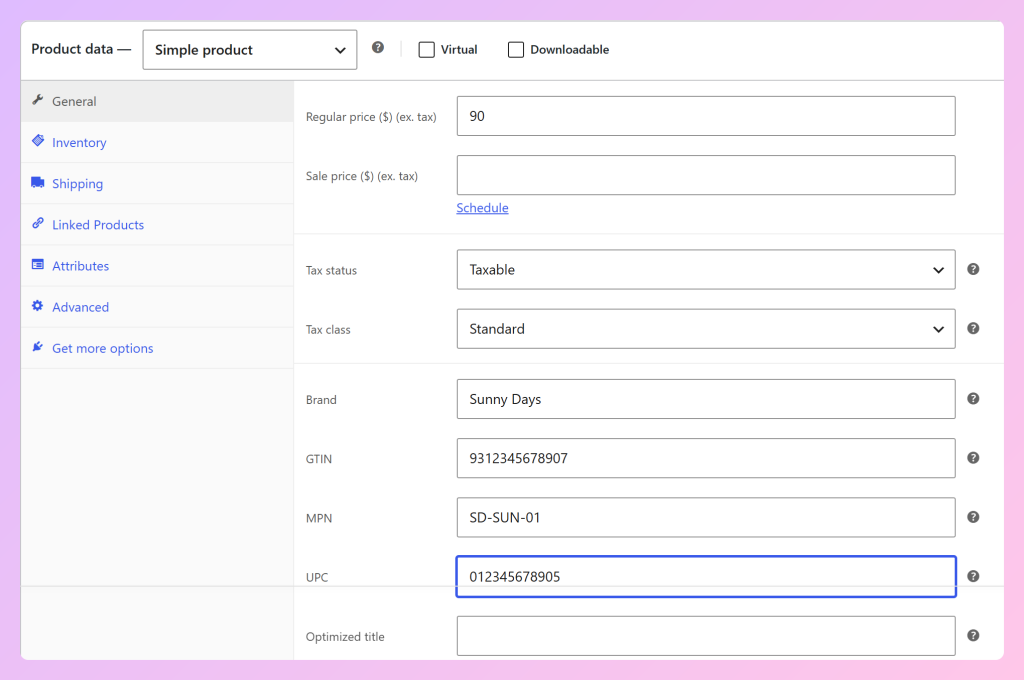This screenshot has height=680, width=1024.
Task: Click the Brand label text
Action: pos(321,400)
